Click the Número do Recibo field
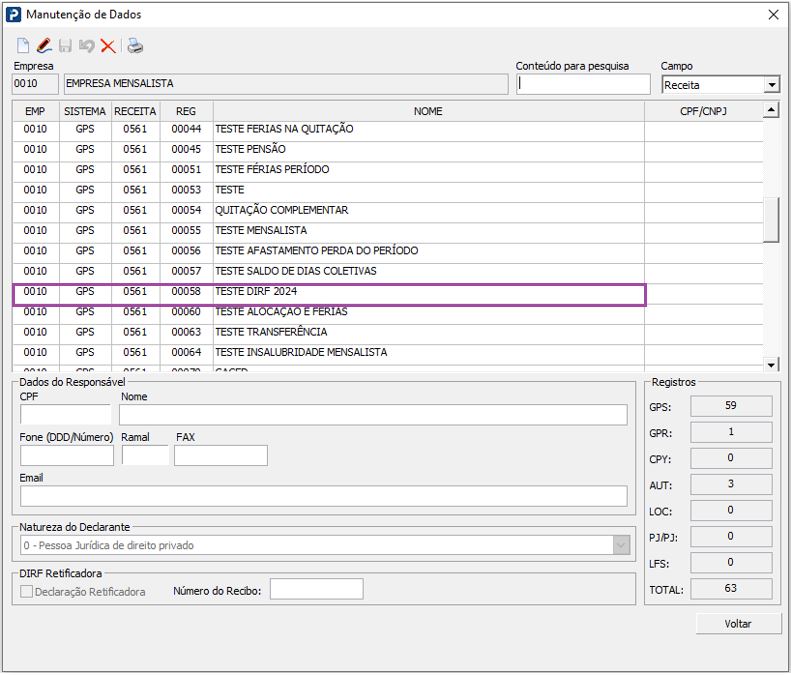The height and width of the screenshot is (675, 791). 316,589
